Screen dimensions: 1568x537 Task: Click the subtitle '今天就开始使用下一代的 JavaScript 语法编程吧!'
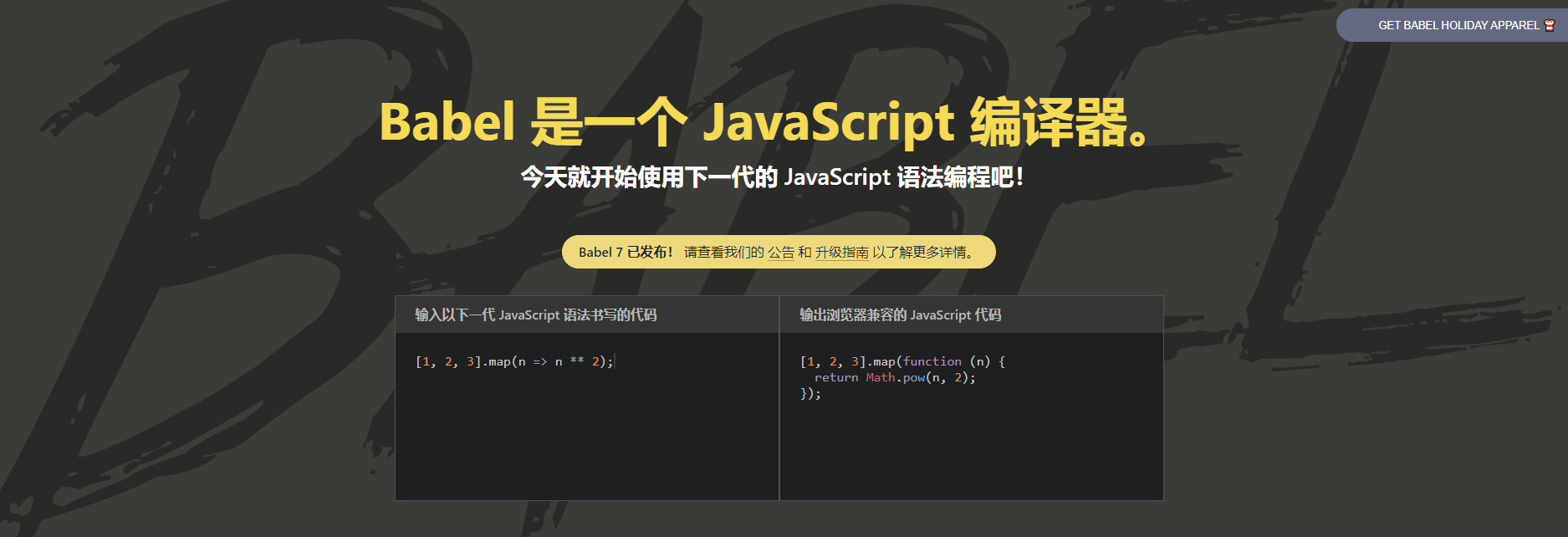[x=772, y=177]
